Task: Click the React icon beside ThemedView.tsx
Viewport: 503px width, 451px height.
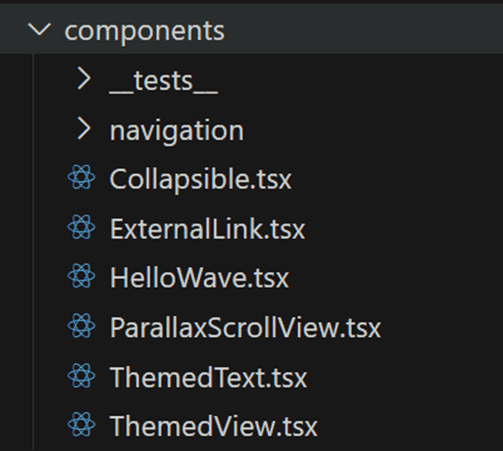Action: [81, 425]
